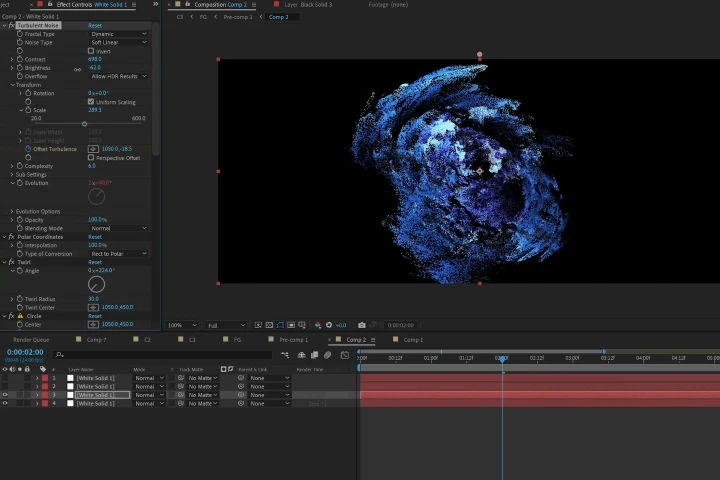Screen dimensions: 720x480
Task: Enable the Invert checkbox
Action: [x=91, y=51]
